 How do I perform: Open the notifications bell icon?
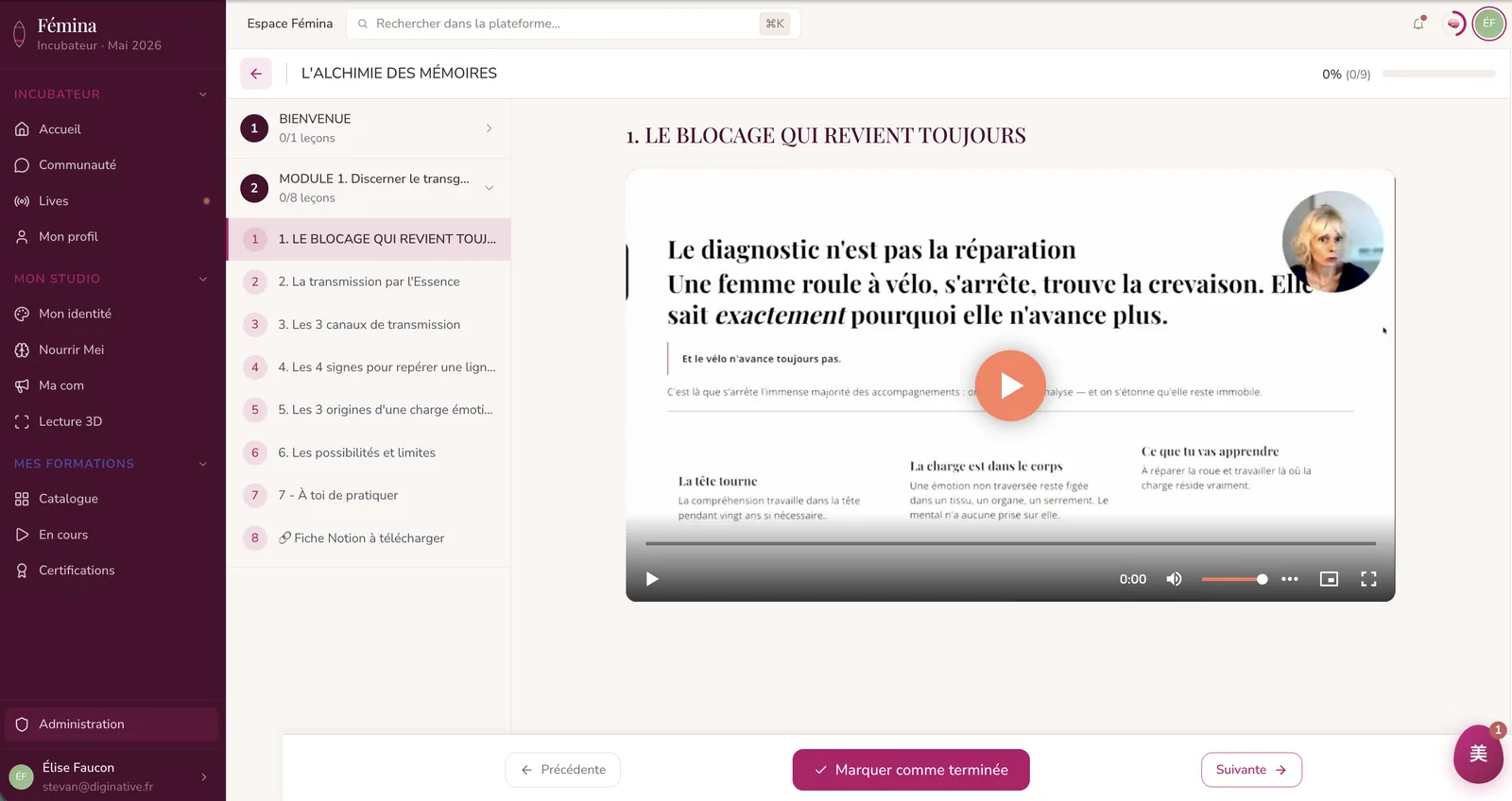coord(1418,24)
